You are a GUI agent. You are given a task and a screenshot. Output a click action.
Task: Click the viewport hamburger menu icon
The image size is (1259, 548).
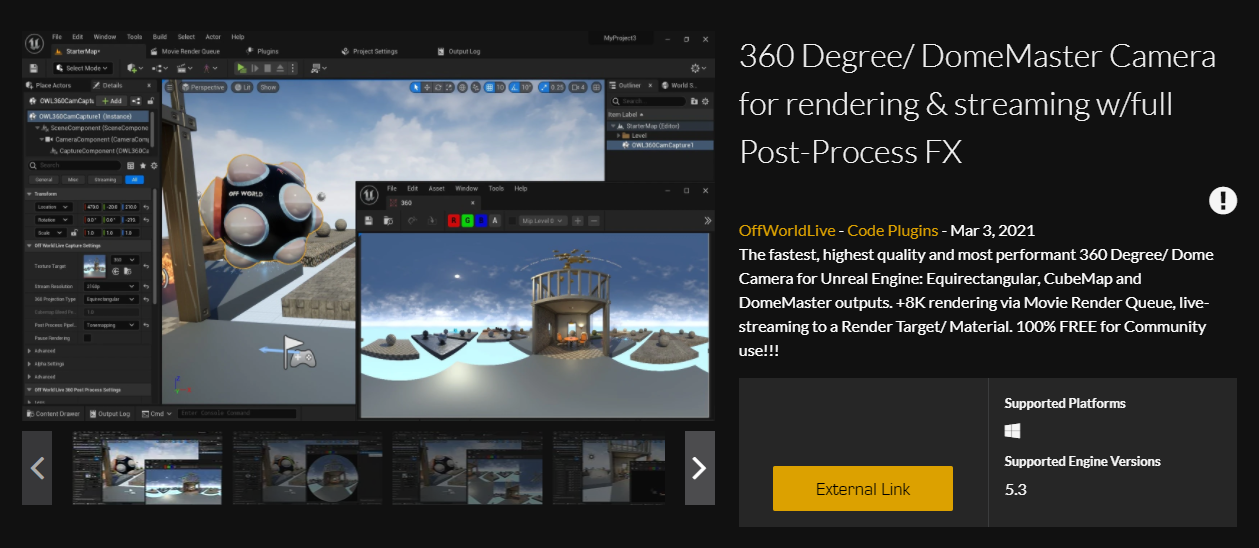(170, 87)
